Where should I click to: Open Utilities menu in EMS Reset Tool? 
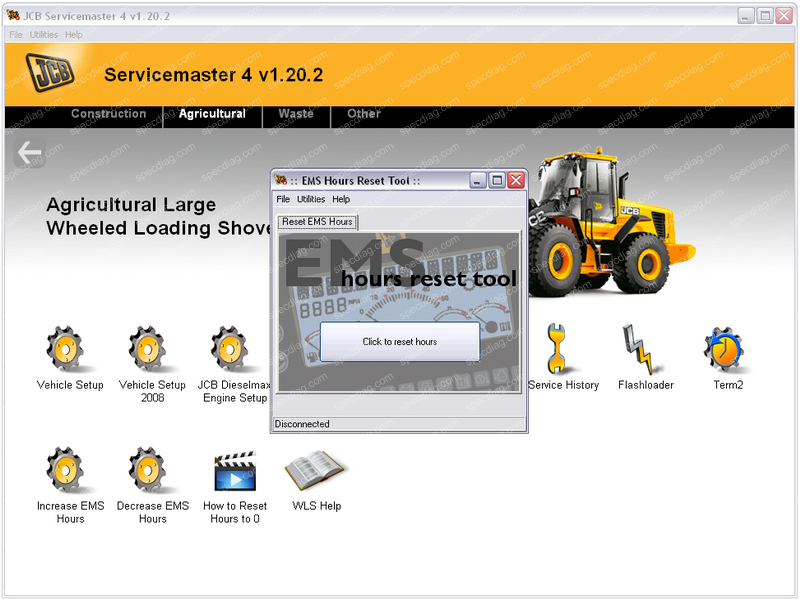311,199
